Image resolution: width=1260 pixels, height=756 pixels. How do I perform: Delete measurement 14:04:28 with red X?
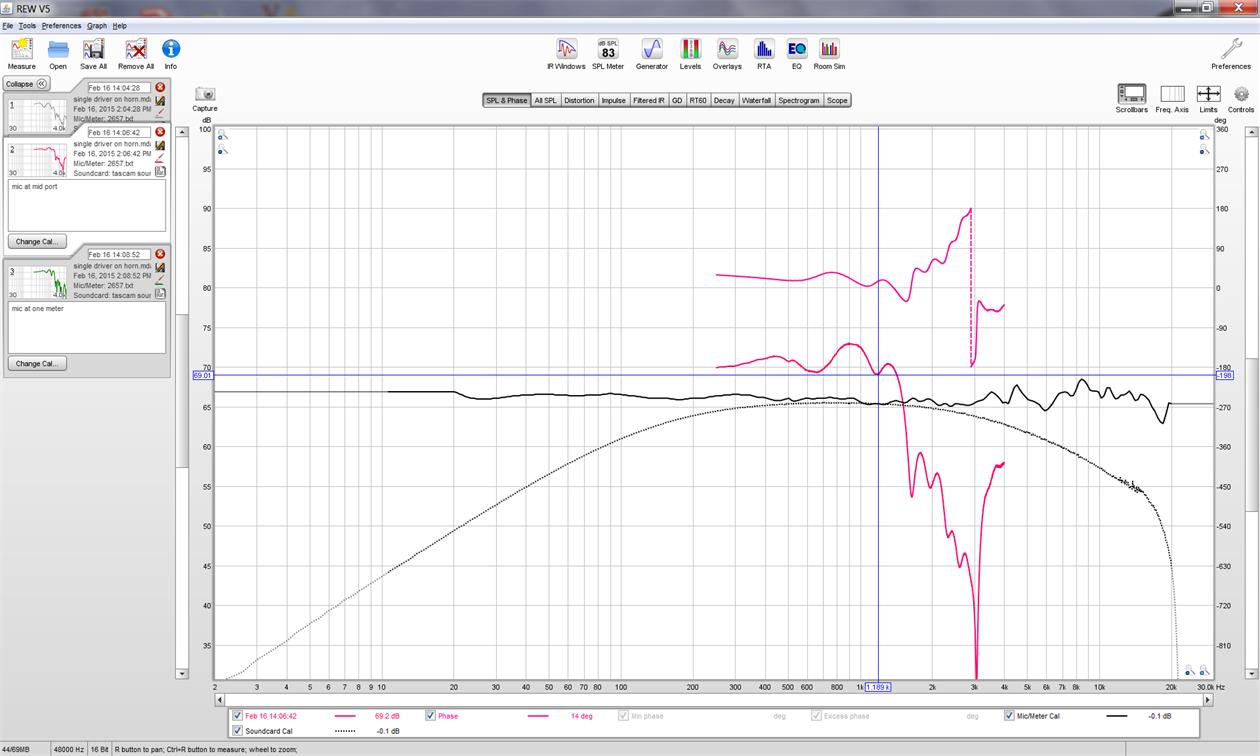coord(160,88)
